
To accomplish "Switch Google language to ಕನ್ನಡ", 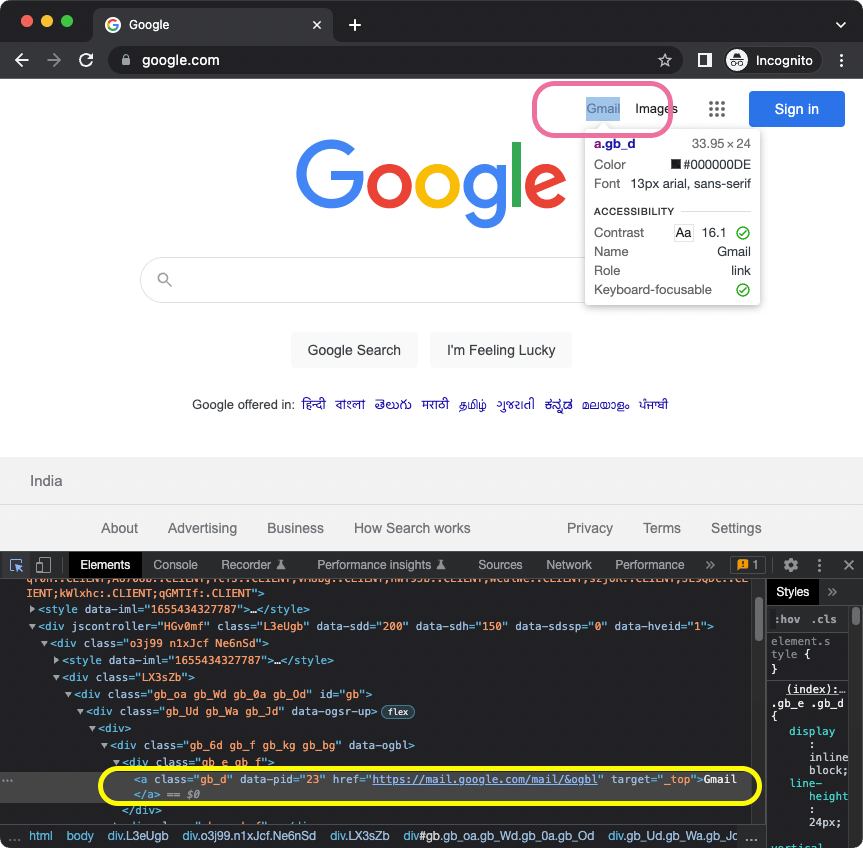I will pos(558,404).
